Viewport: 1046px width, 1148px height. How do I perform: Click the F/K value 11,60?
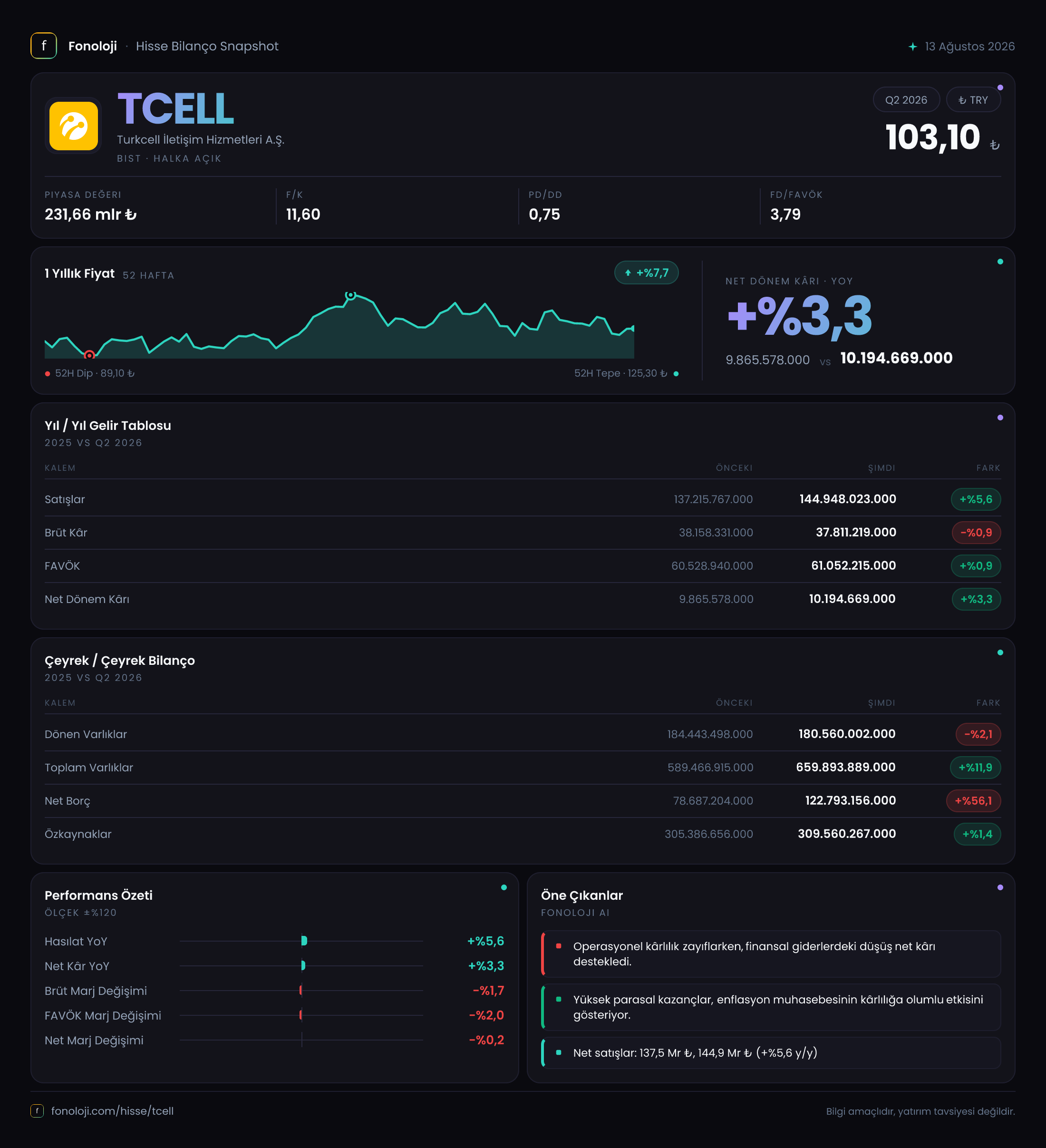(x=303, y=214)
